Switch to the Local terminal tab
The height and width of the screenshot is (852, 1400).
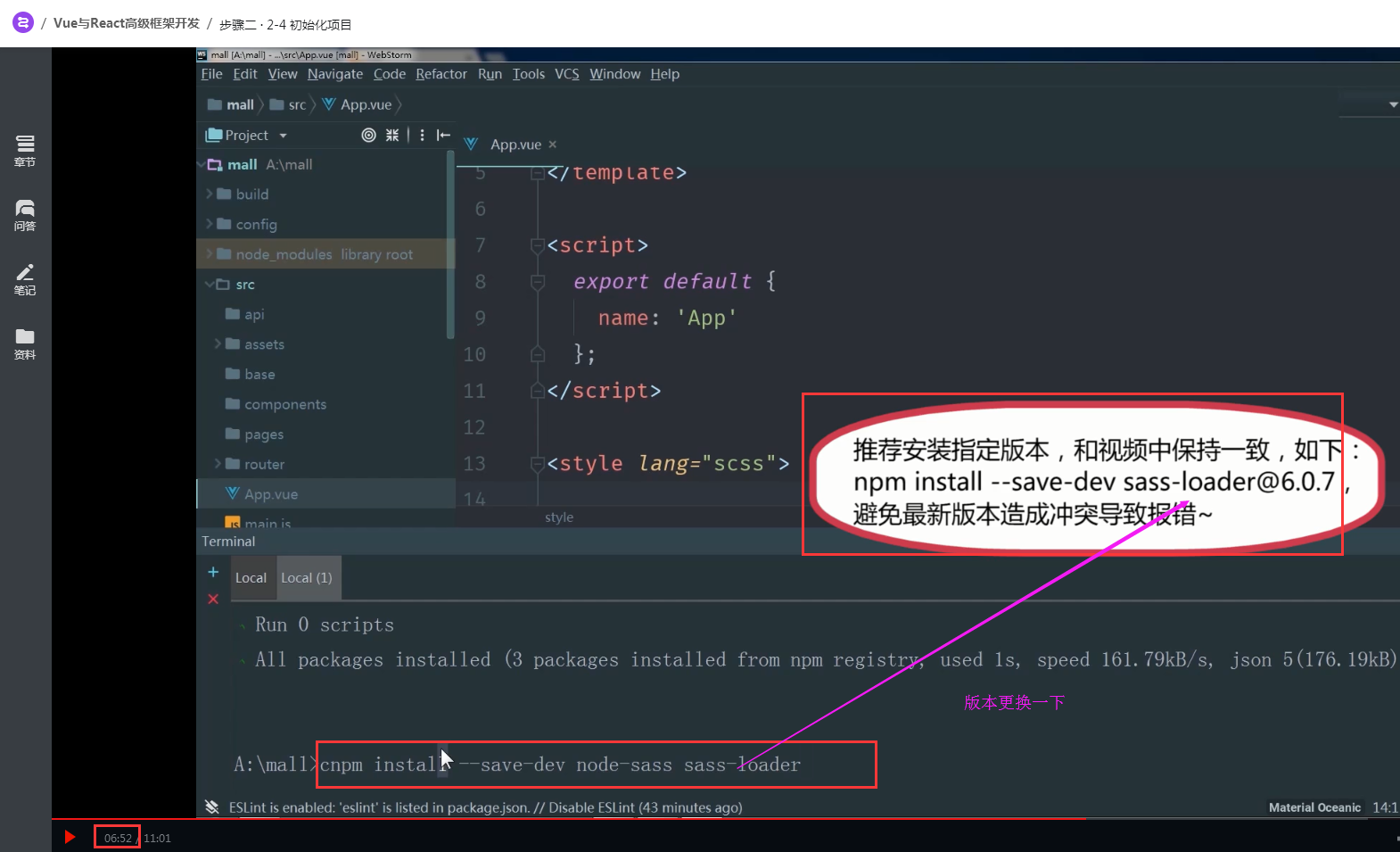tap(251, 578)
